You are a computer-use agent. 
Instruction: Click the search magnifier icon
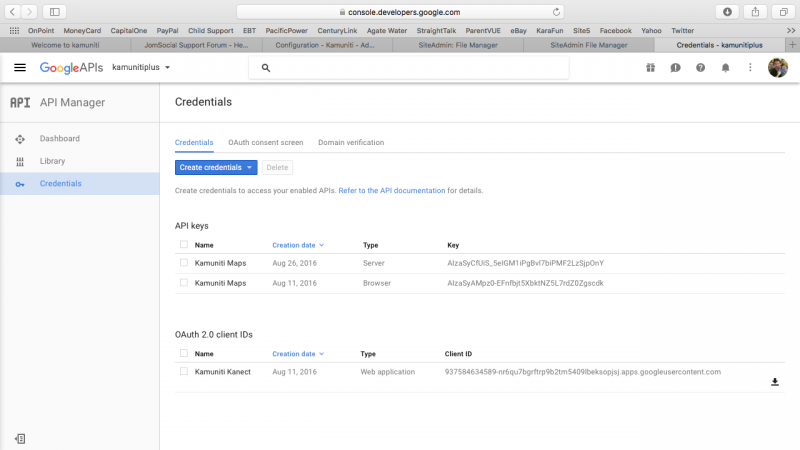266,67
